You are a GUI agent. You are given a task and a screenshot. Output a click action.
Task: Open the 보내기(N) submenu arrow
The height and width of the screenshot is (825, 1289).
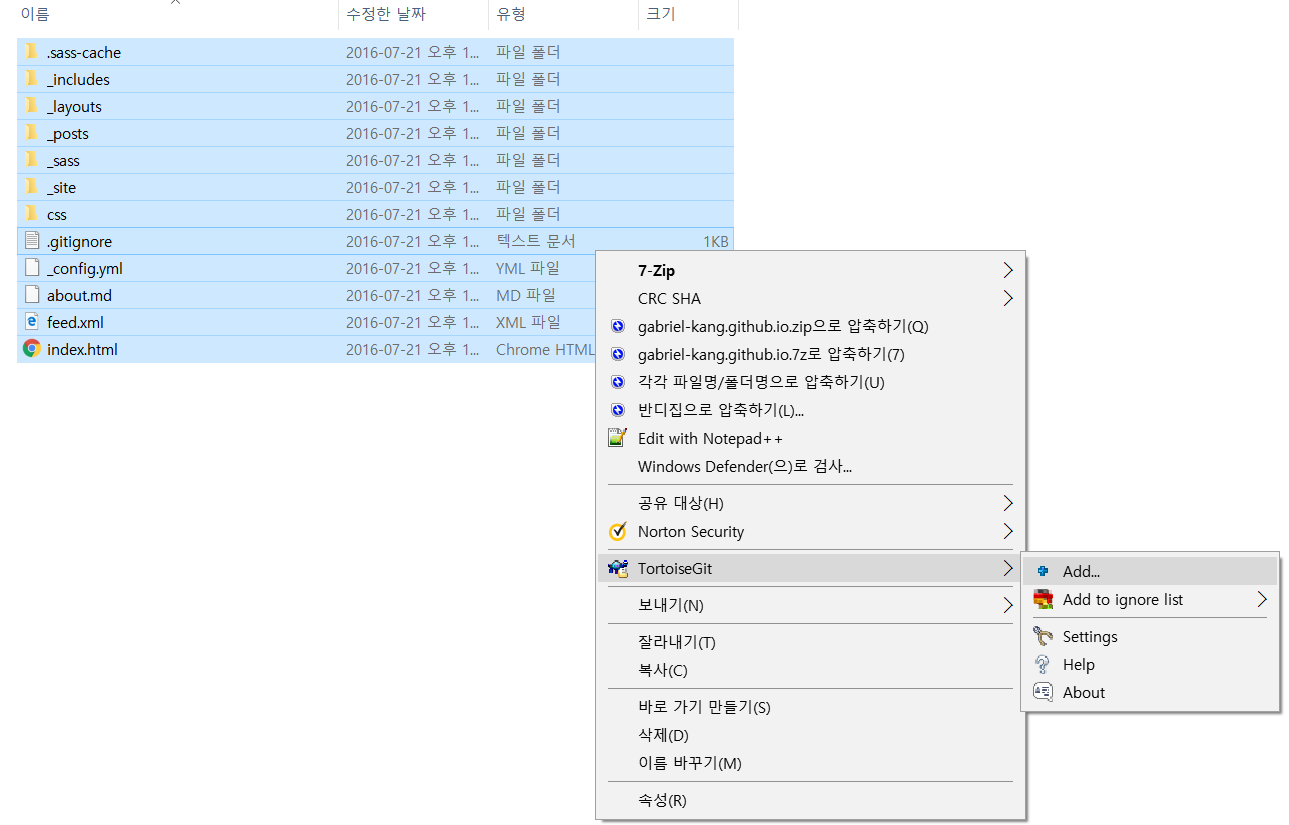[1007, 605]
